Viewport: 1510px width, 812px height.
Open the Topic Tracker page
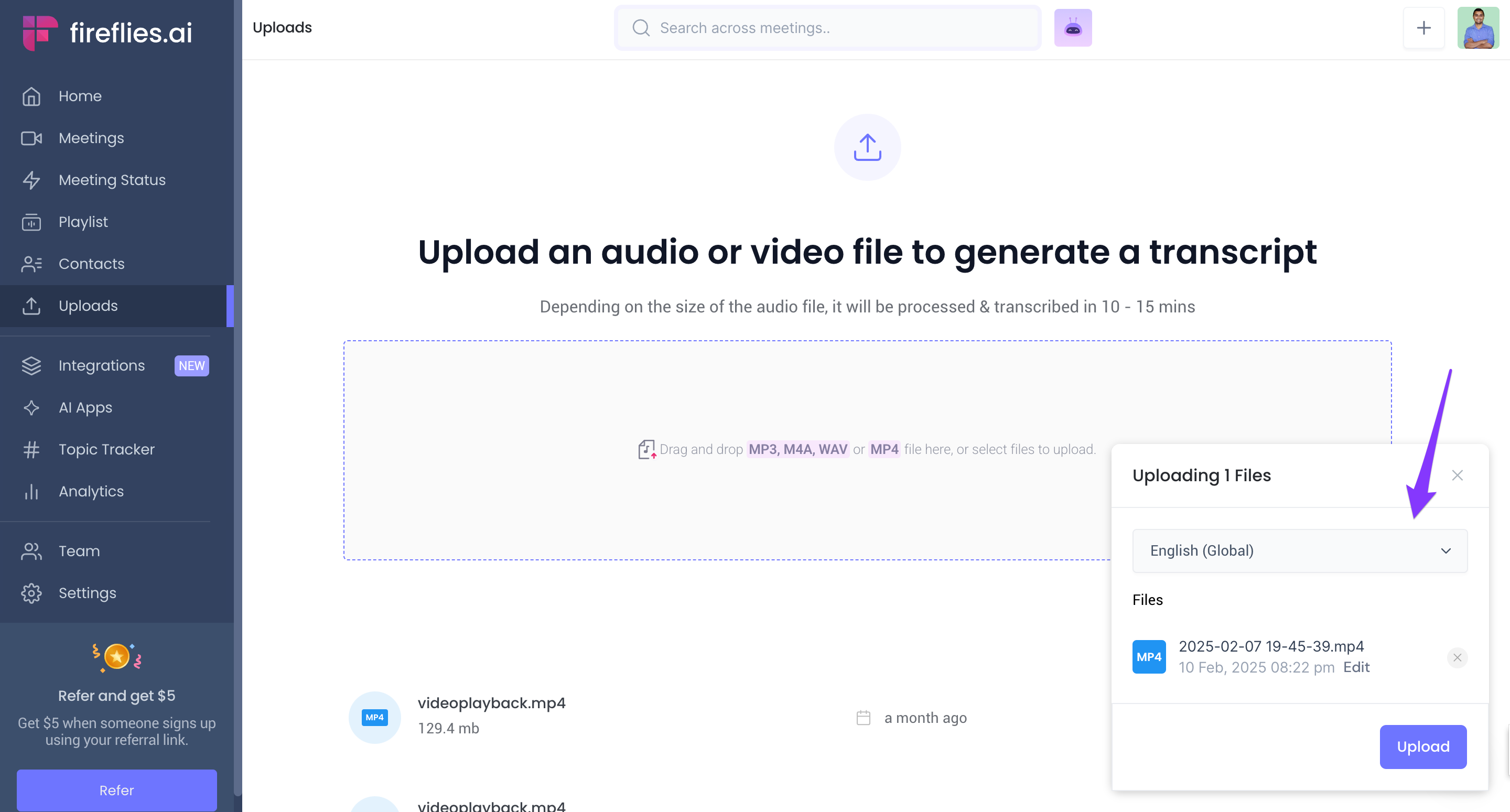pos(106,449)
